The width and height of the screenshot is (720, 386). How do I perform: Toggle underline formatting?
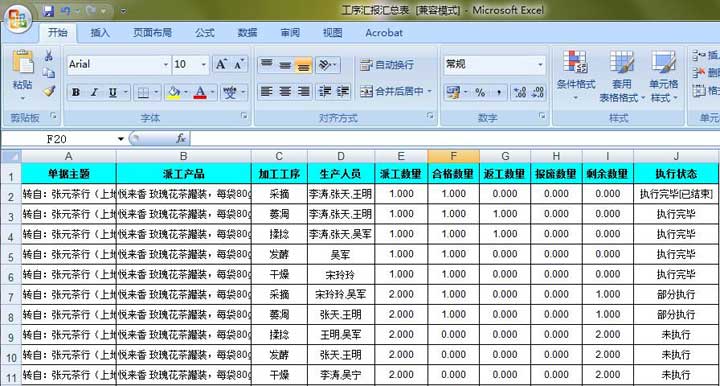(112, 92)
